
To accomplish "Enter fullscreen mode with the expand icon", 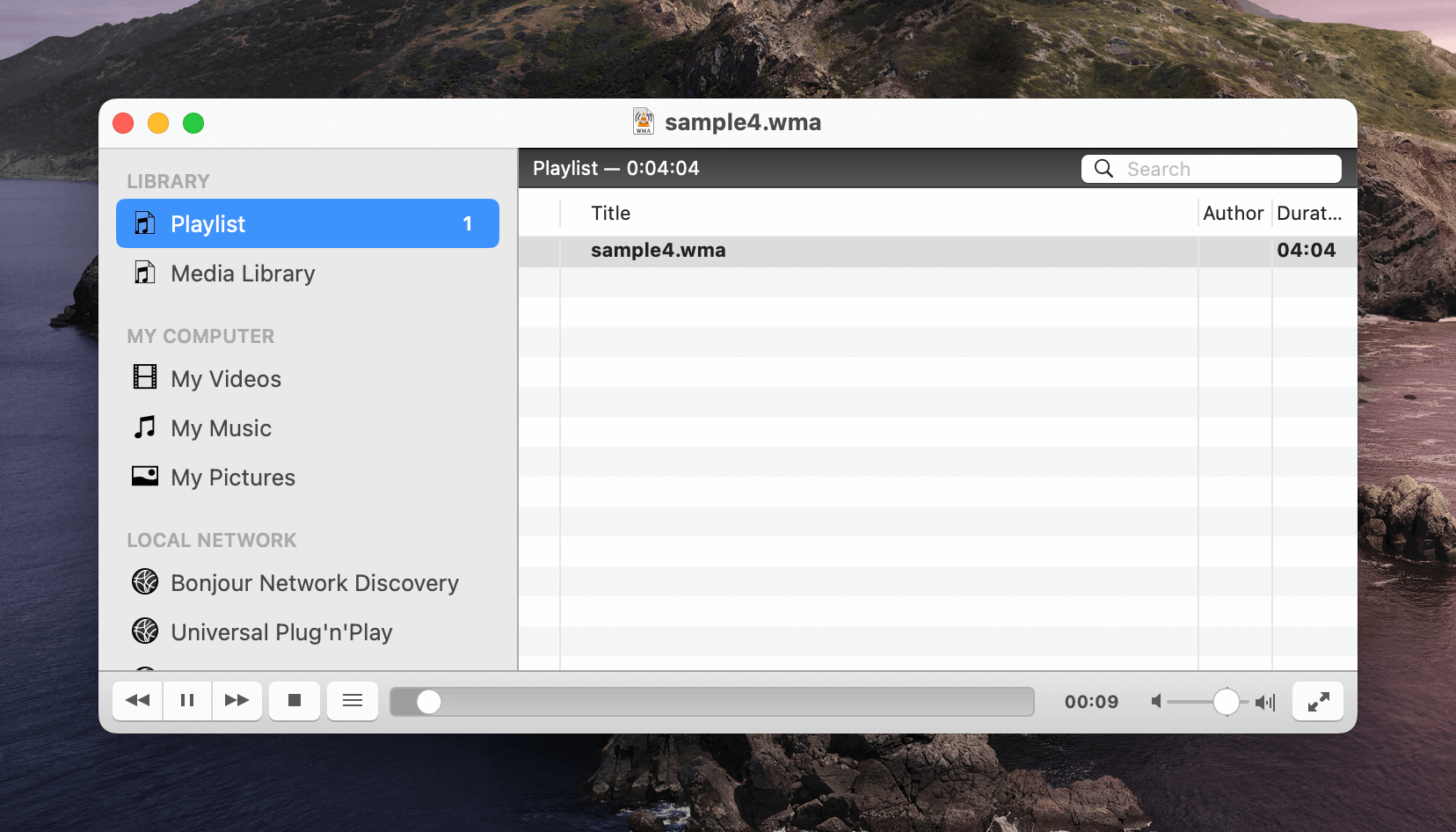I will [x=1317, y=701].
